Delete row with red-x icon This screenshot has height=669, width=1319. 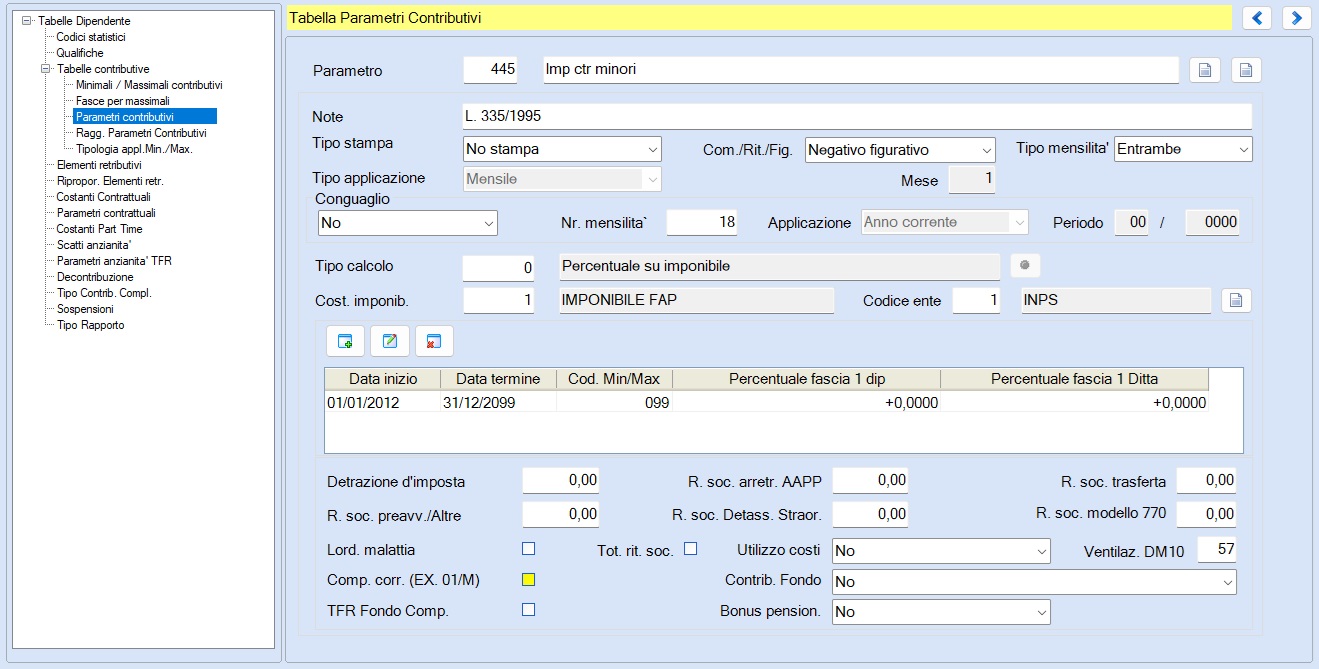coord(435,341)
